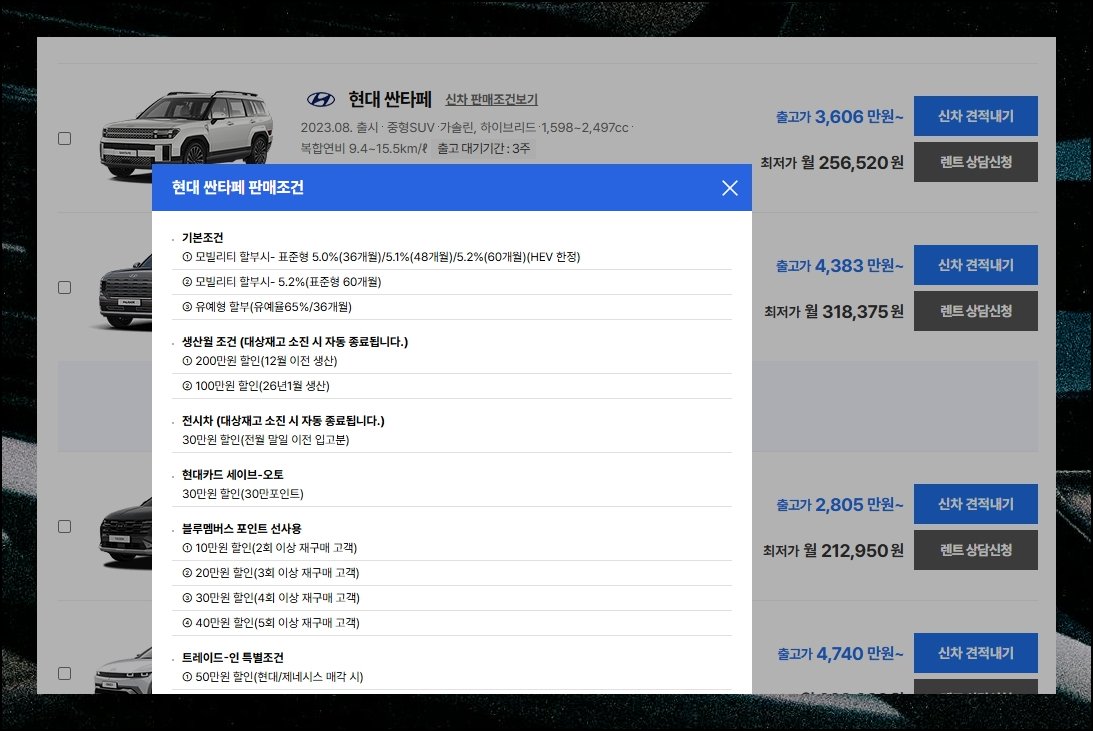Click the 2023.08. 출시 · 중형SUV spec line
Image resolution: width=1093 pixels, height=731 pixels.
coord(465,128)
